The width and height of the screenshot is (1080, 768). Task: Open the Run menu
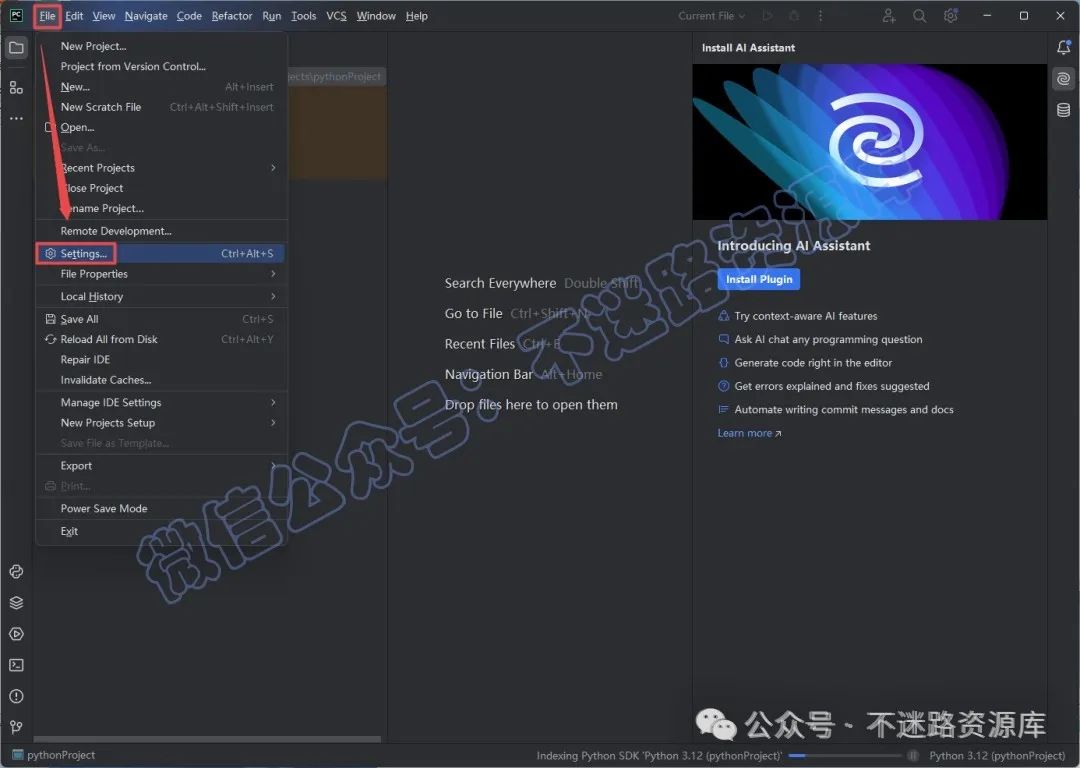(271, 16)
